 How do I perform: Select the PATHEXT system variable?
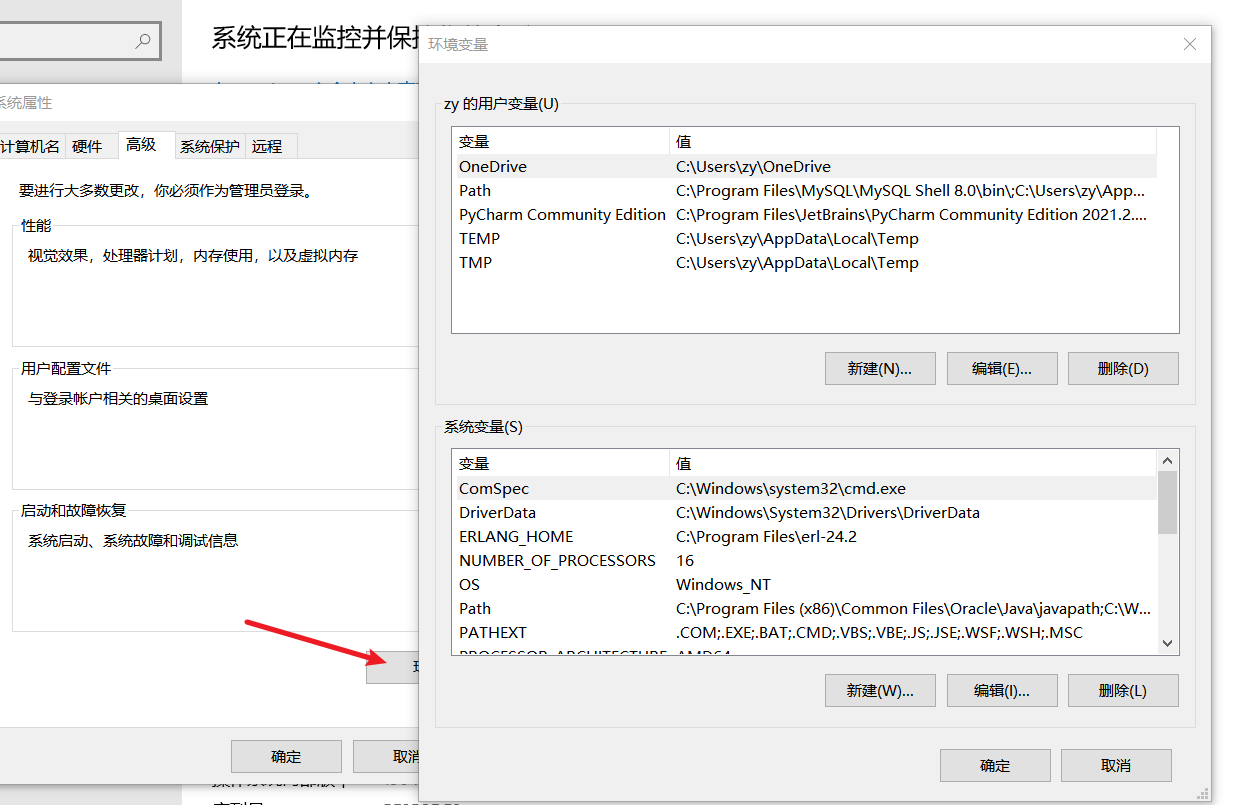[804, 633]
